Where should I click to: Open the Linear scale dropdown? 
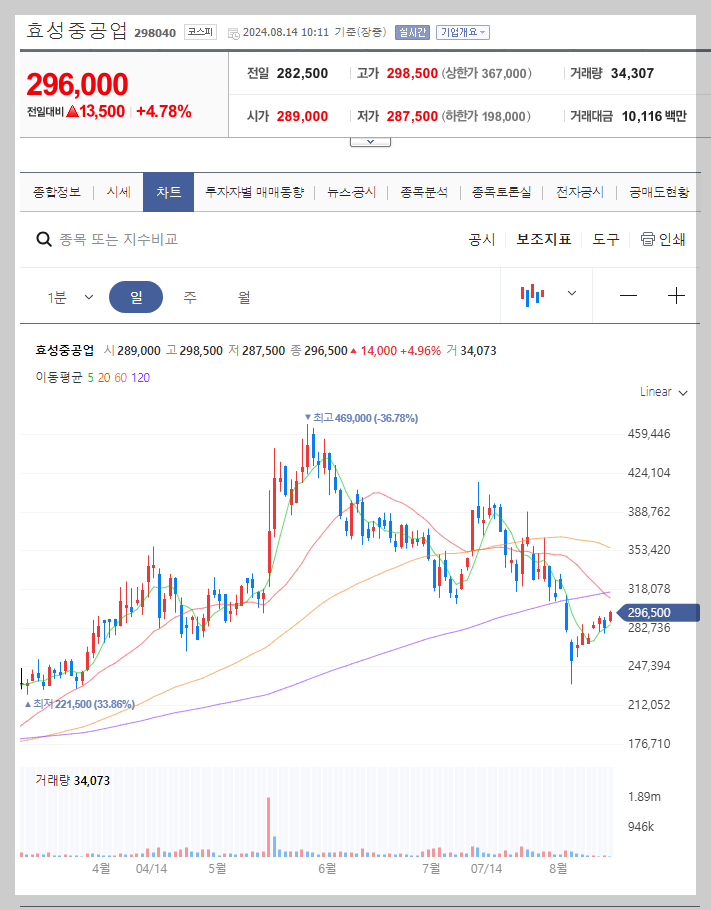click(661, 391)
